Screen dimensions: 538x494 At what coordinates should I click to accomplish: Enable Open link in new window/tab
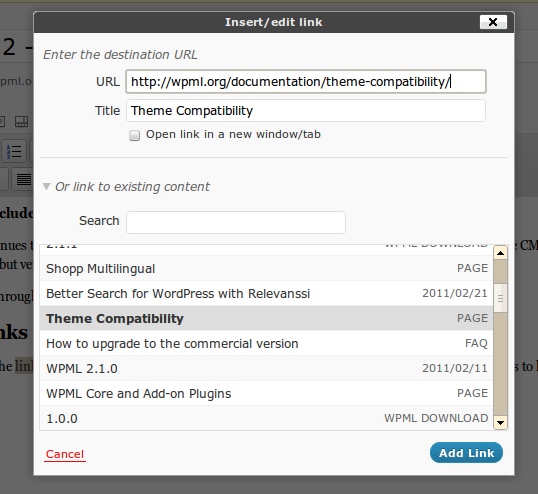[134, 135]
